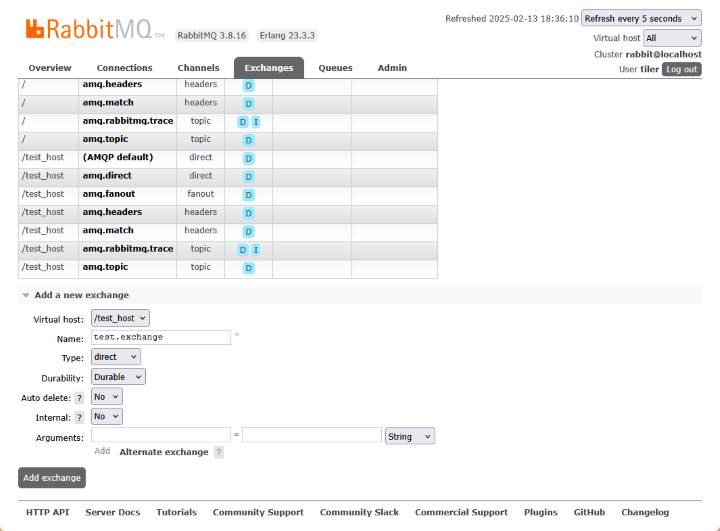This screenshot has width=720, height=531.
Task: Click the Log out button
Action: (x=681, y=69)
